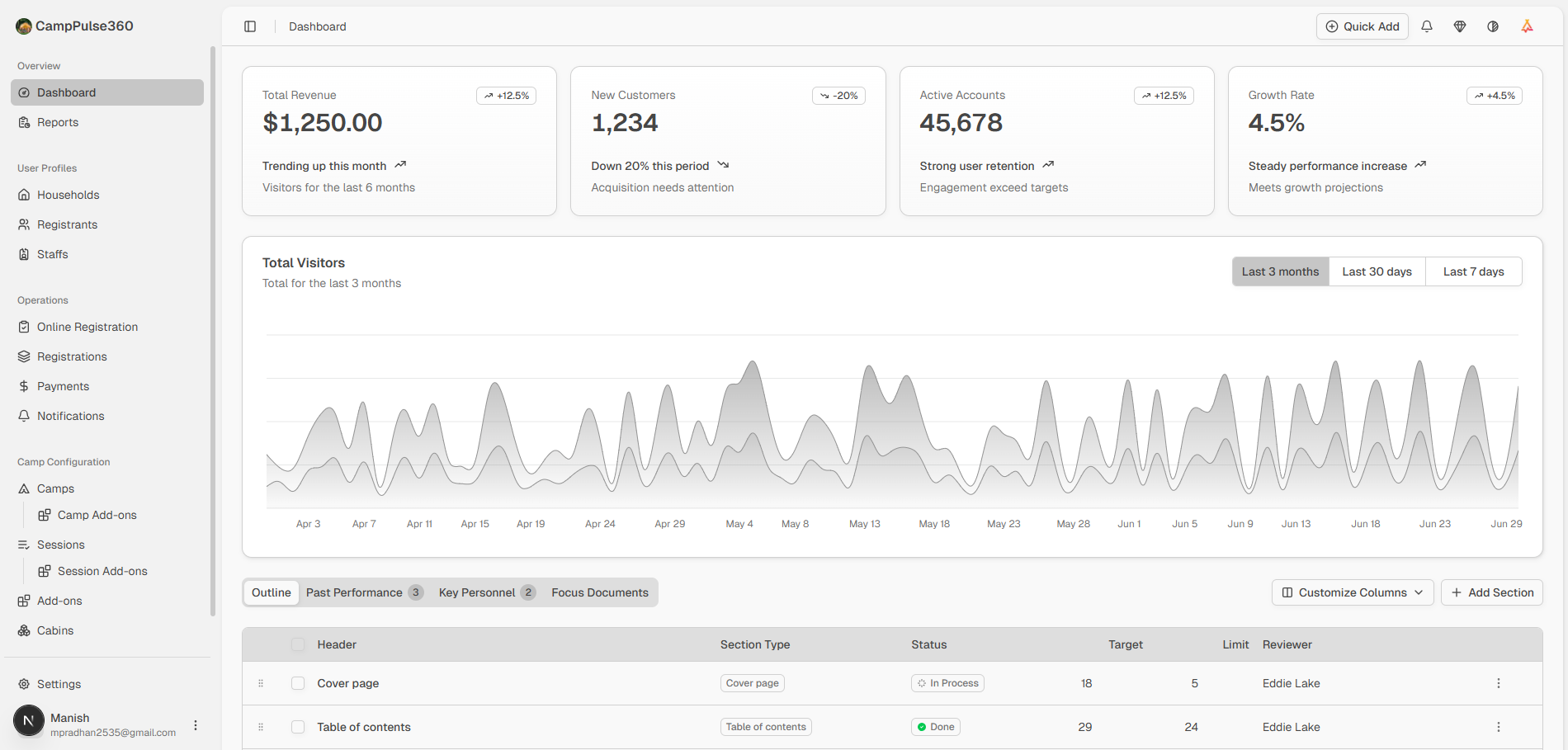This screenshot has width=1568, height=750.
Task: Open Cabins in the sidebar
Action: click(x=55, y=630)
